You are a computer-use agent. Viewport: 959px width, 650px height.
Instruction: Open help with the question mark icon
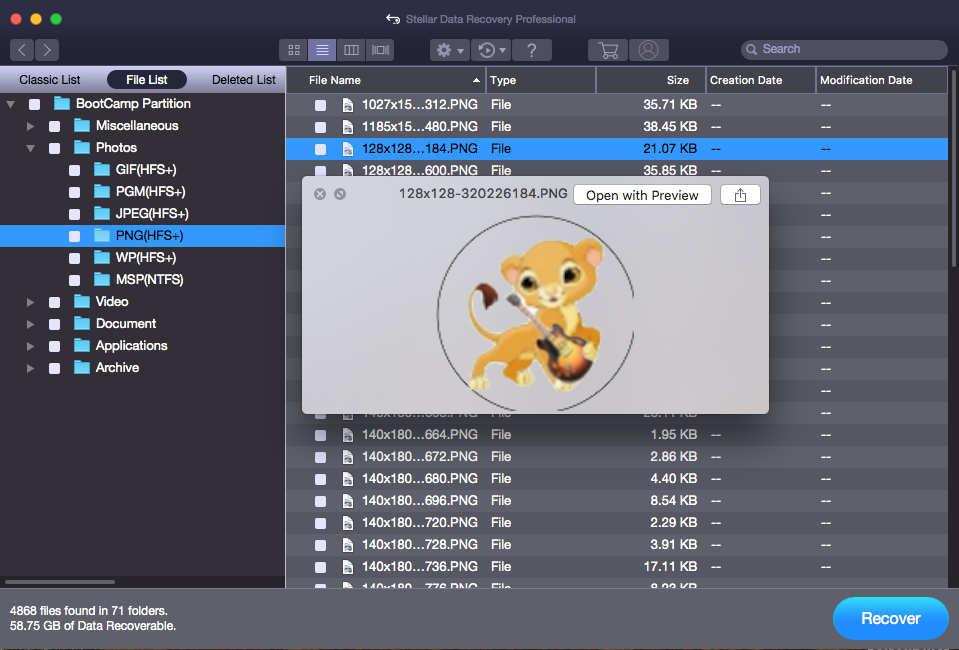pyautogui.click(x=531, y=50)
